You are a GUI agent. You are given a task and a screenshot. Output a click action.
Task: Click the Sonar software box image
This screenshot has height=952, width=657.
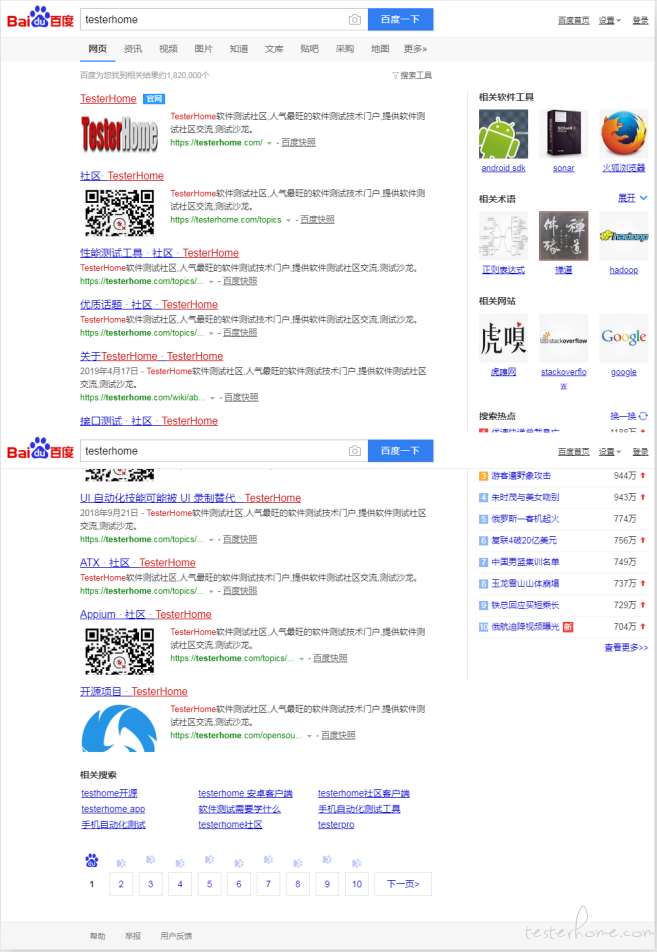[x=563, y=134]
